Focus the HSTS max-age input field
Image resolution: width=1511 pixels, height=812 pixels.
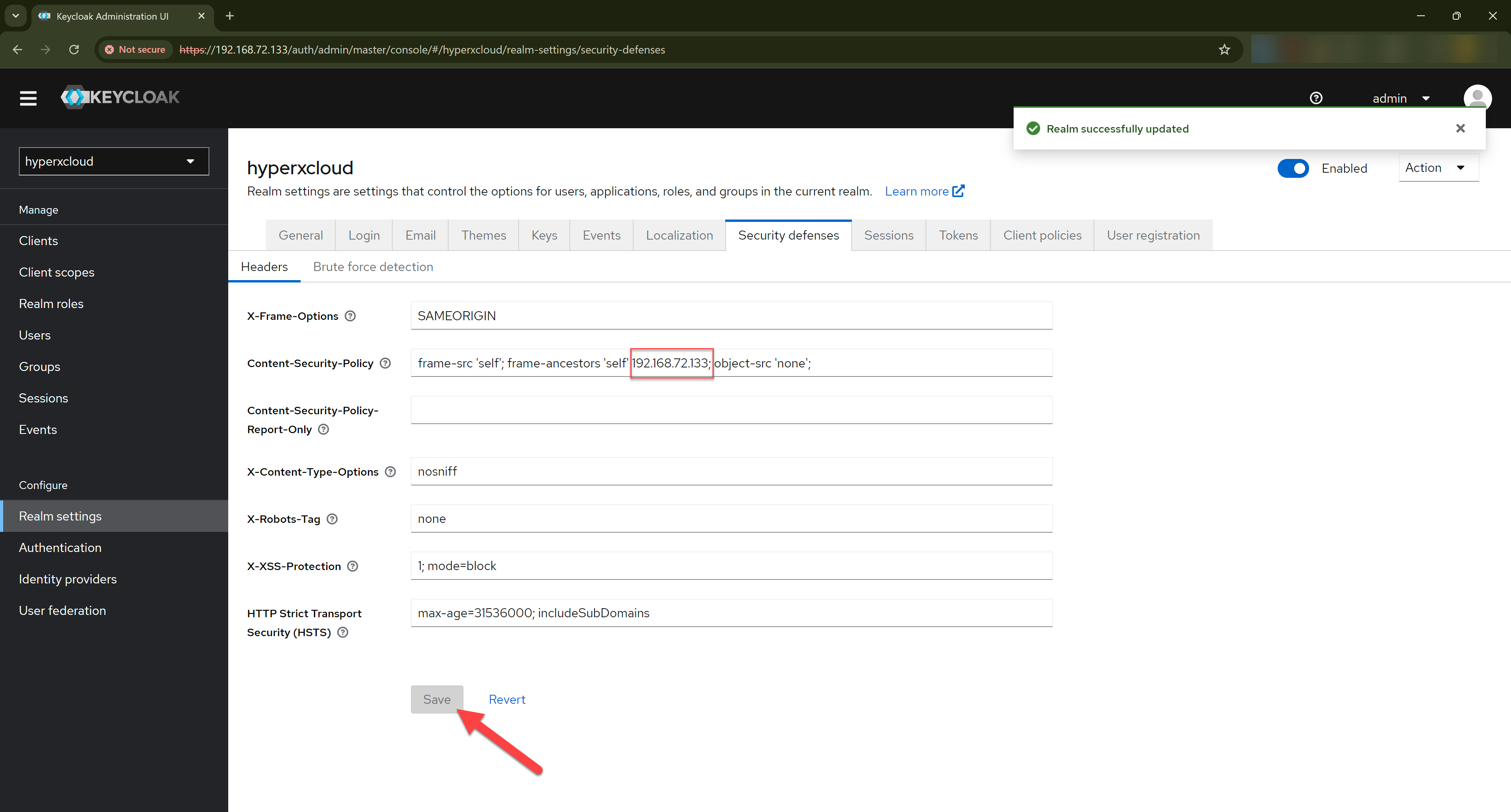[731, 613]
